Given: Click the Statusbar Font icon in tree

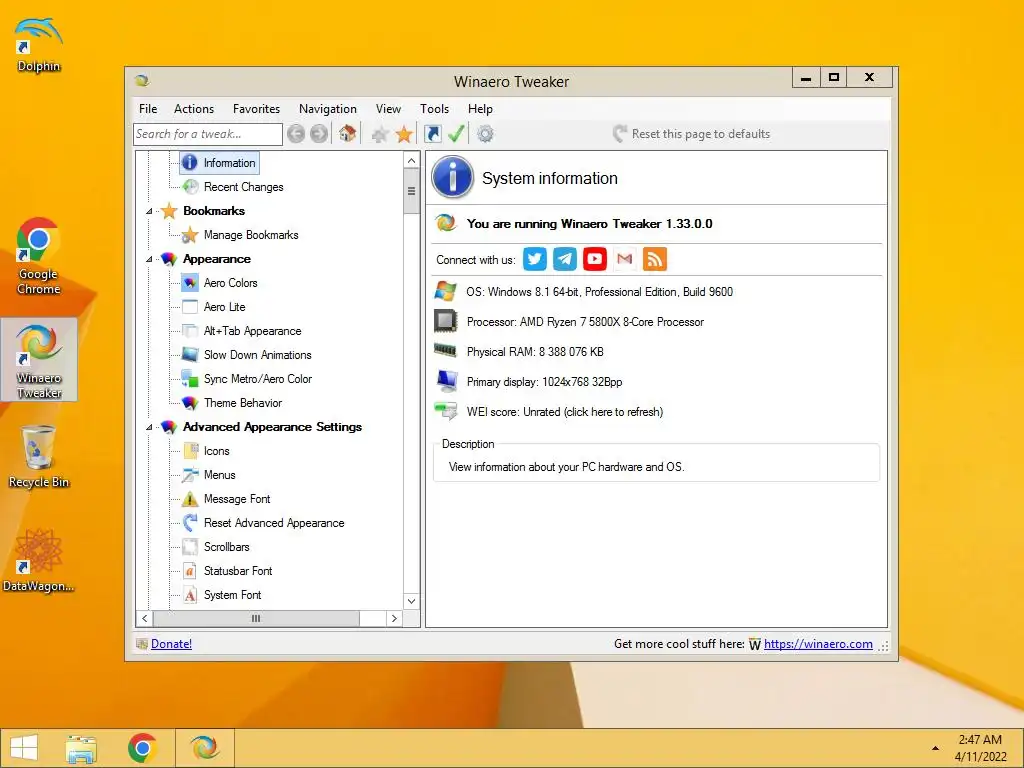Looking at the screenshot, I should [190, 571].
